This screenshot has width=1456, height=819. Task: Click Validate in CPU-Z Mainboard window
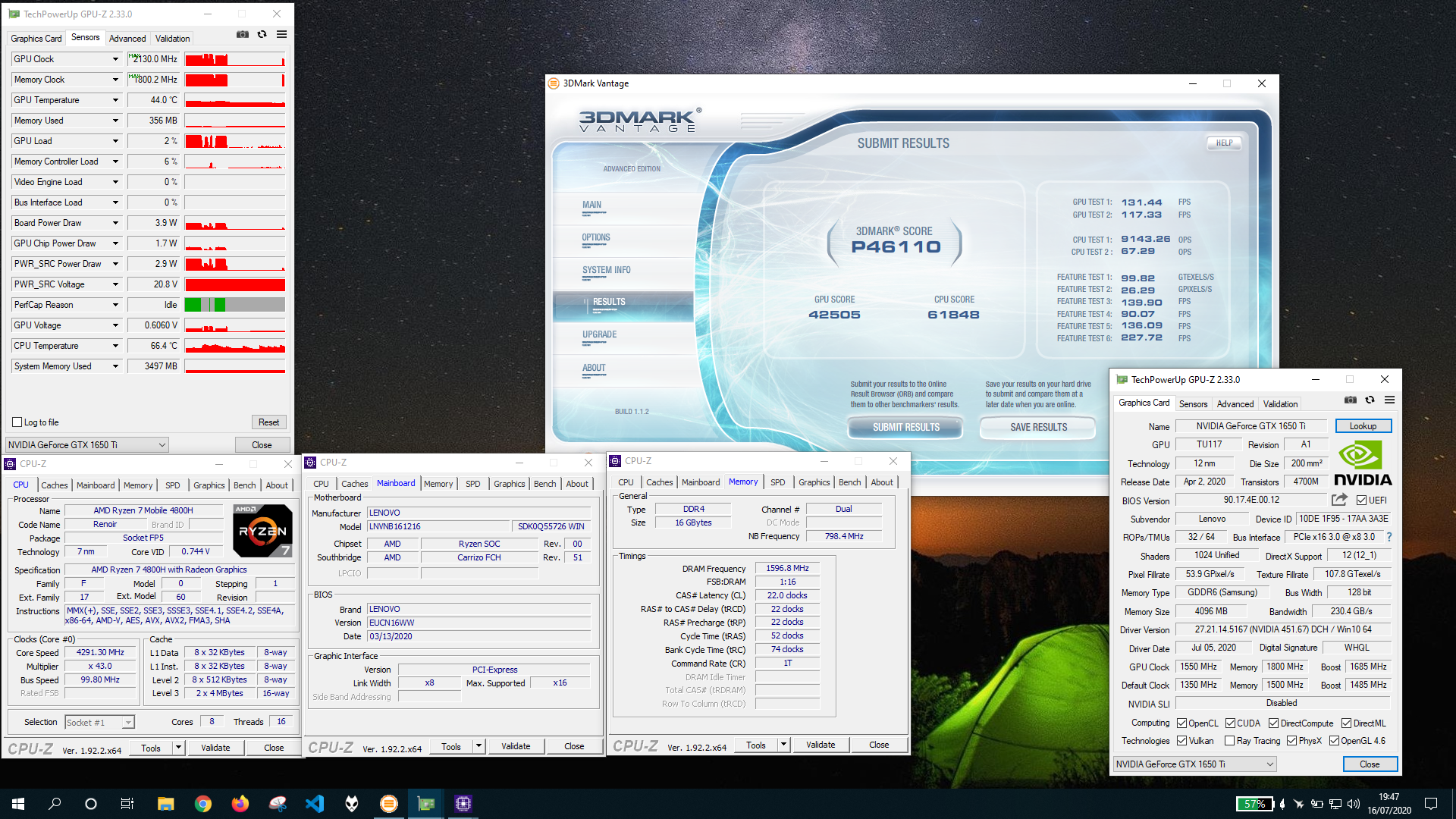[x=516, y=746]
